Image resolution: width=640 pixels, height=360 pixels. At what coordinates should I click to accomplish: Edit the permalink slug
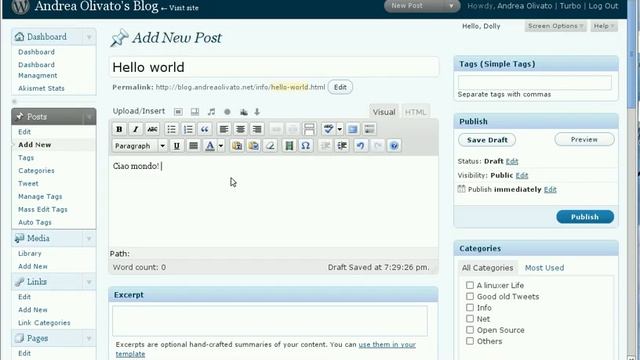pyautogui.click(x=340, y=87)
